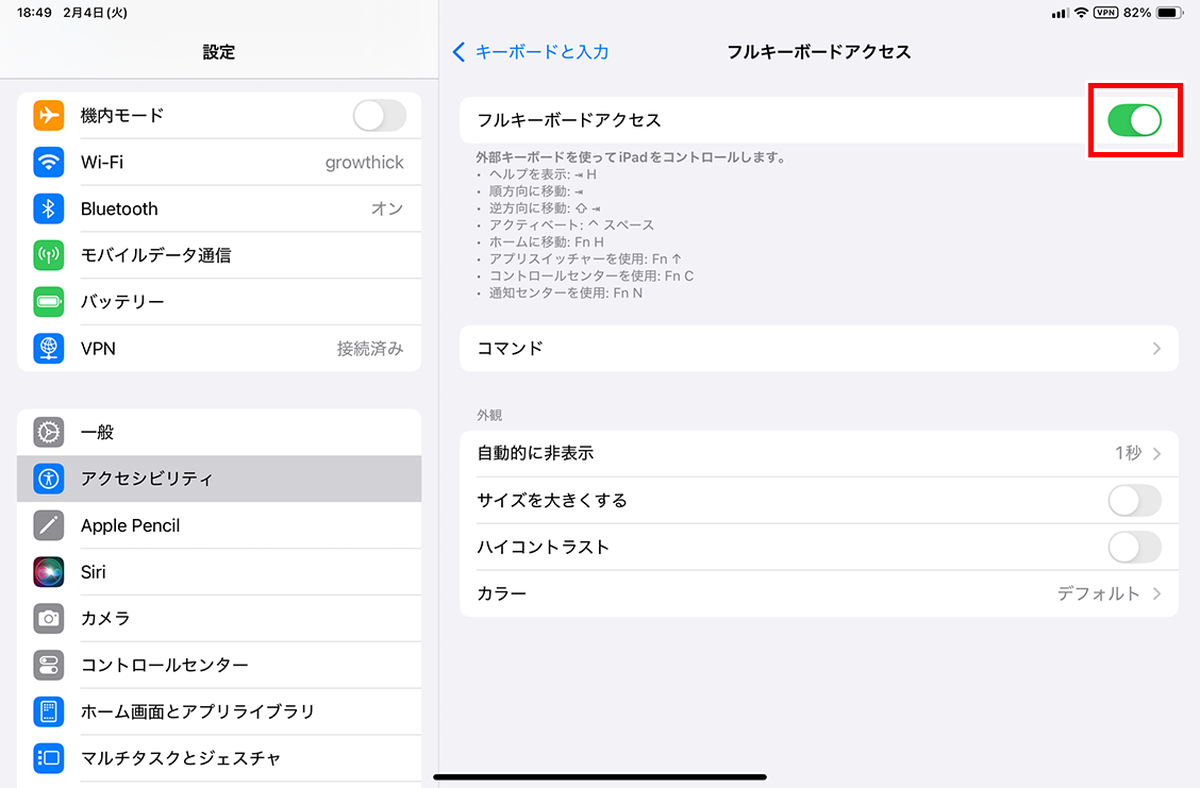
Task: Tap Bluetooth status オン
Action: 387,209
